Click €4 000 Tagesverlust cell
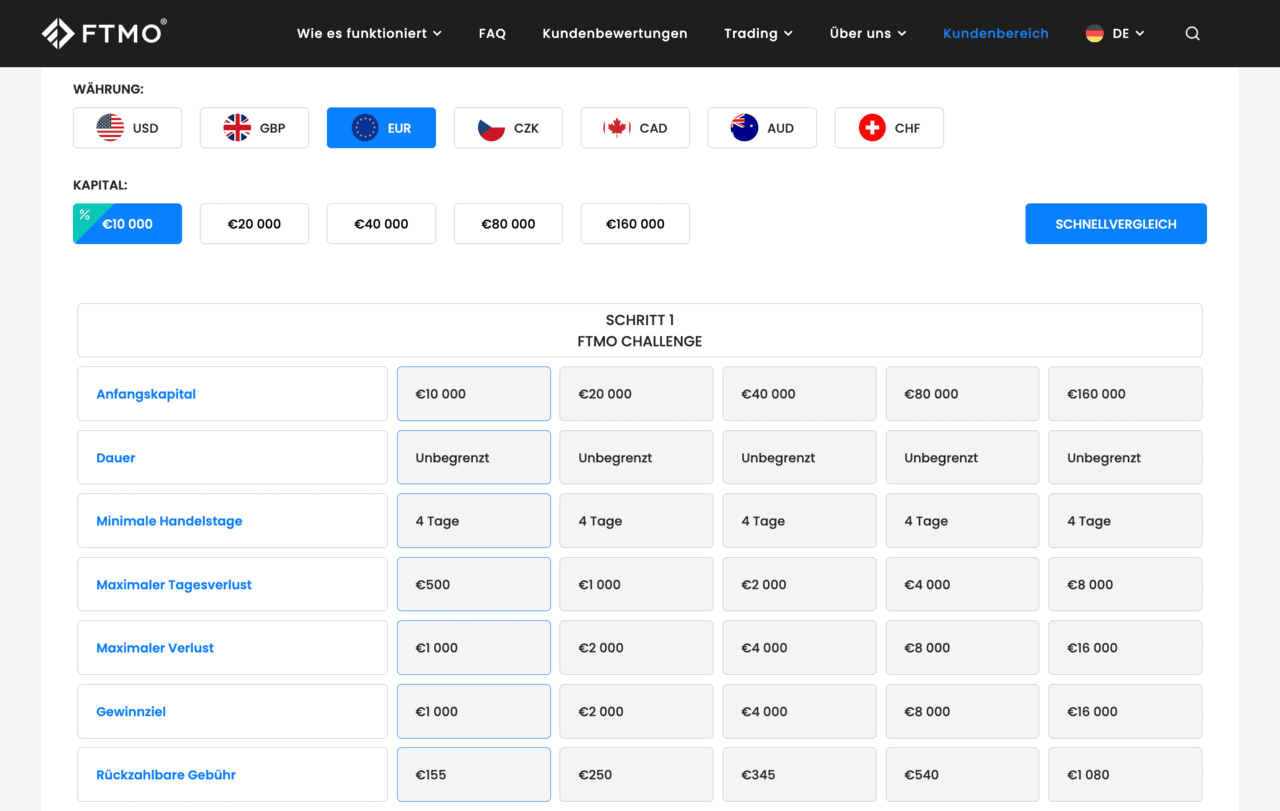The height and width of the screenshot is (811, 1280). click(x=963, y=585)
